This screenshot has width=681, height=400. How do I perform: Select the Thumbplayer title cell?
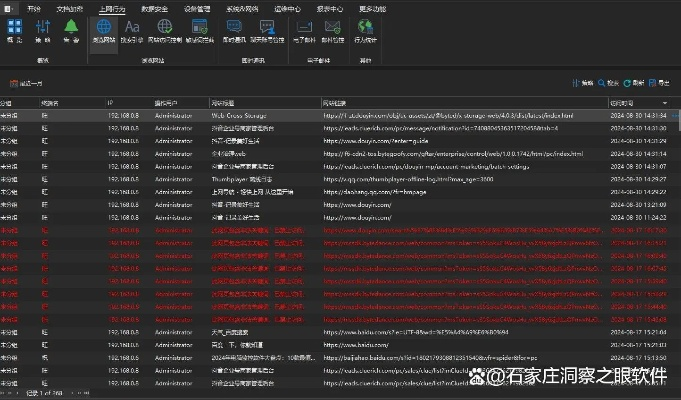click(x=242, y=179)
